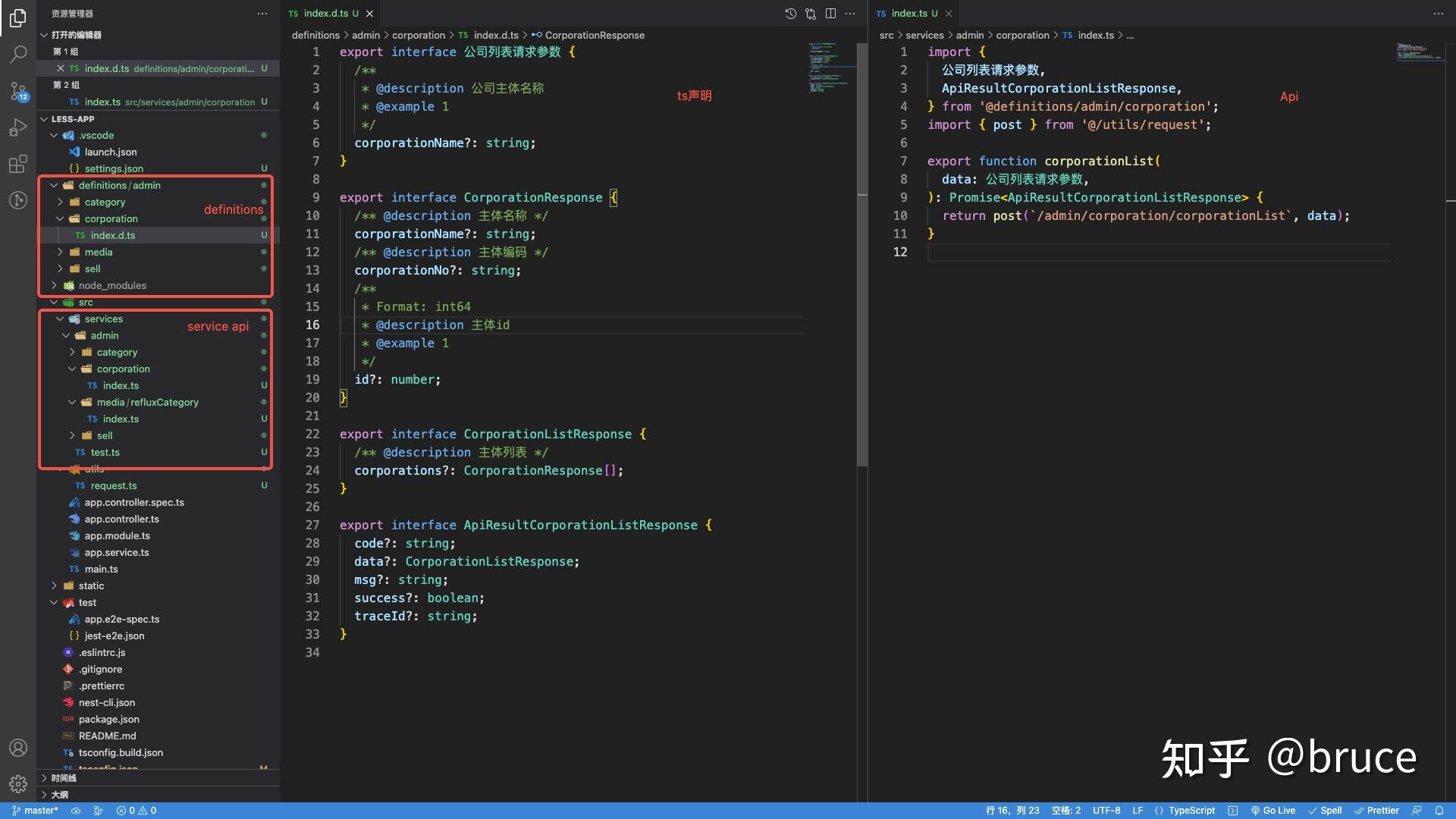1456x819 pixels.
Task: Open request.ts file
Action: coord(114,485)
